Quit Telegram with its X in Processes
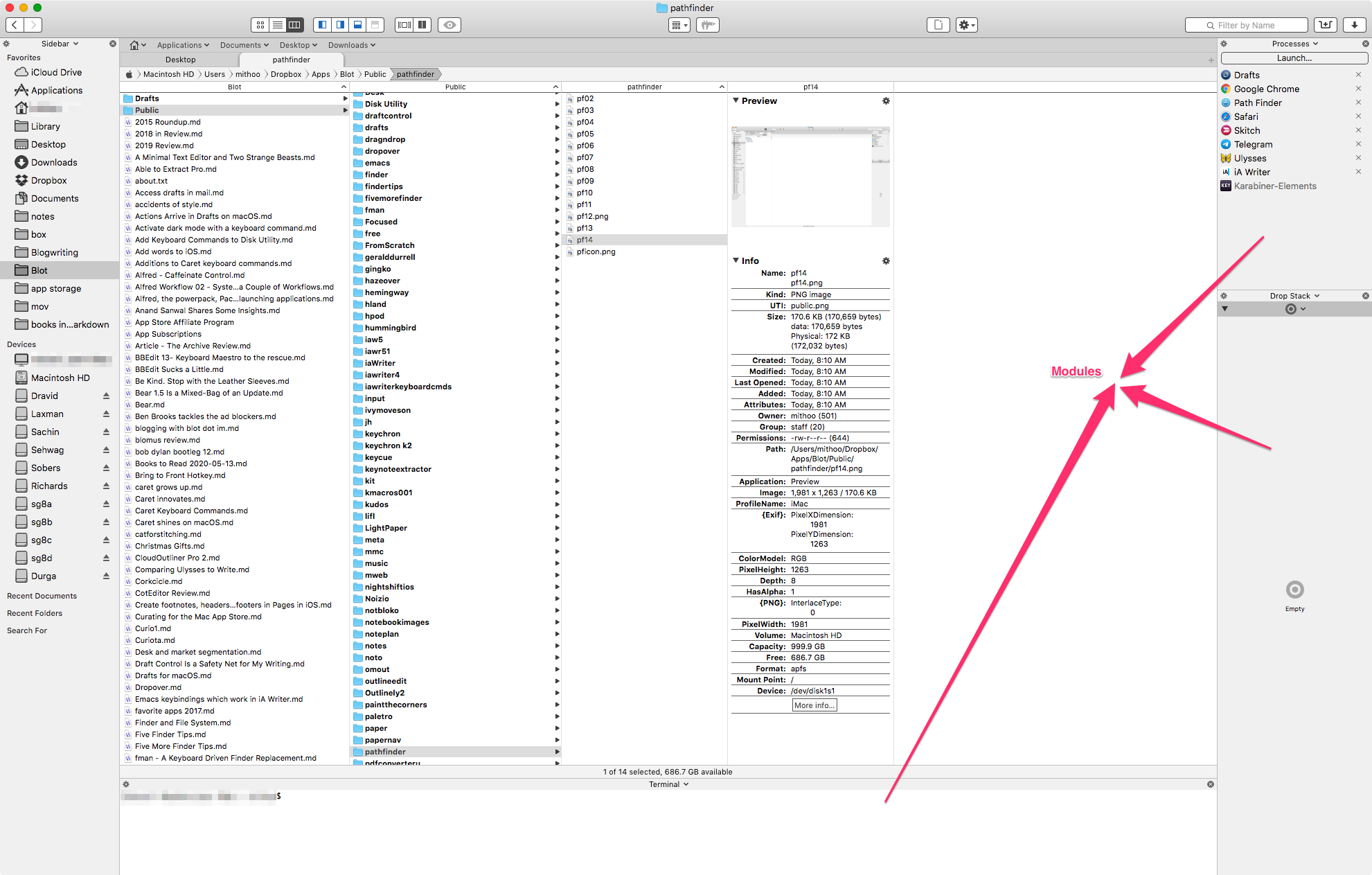The image size is (1372, 875). (x=1357, y=144)
